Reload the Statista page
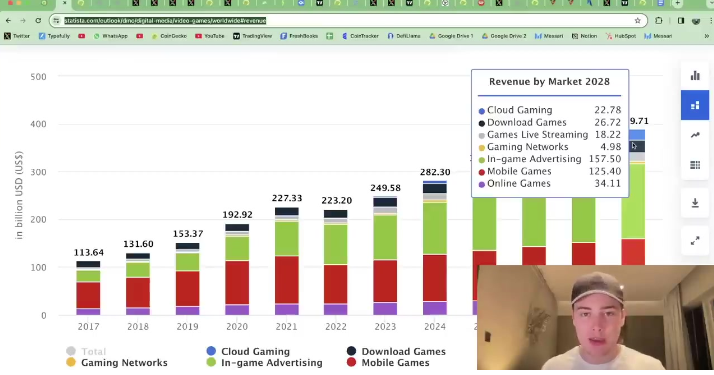 38,20
